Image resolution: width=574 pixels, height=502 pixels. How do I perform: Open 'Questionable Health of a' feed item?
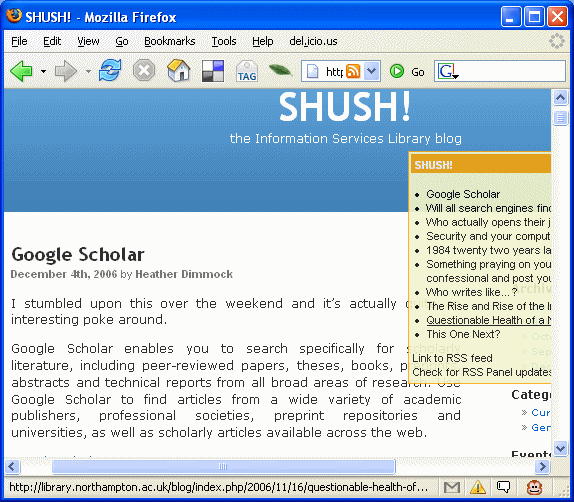coord(488,320)
